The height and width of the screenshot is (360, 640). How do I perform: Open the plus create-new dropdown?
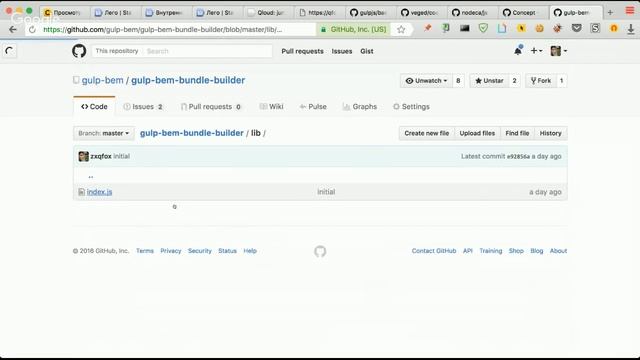536,51
